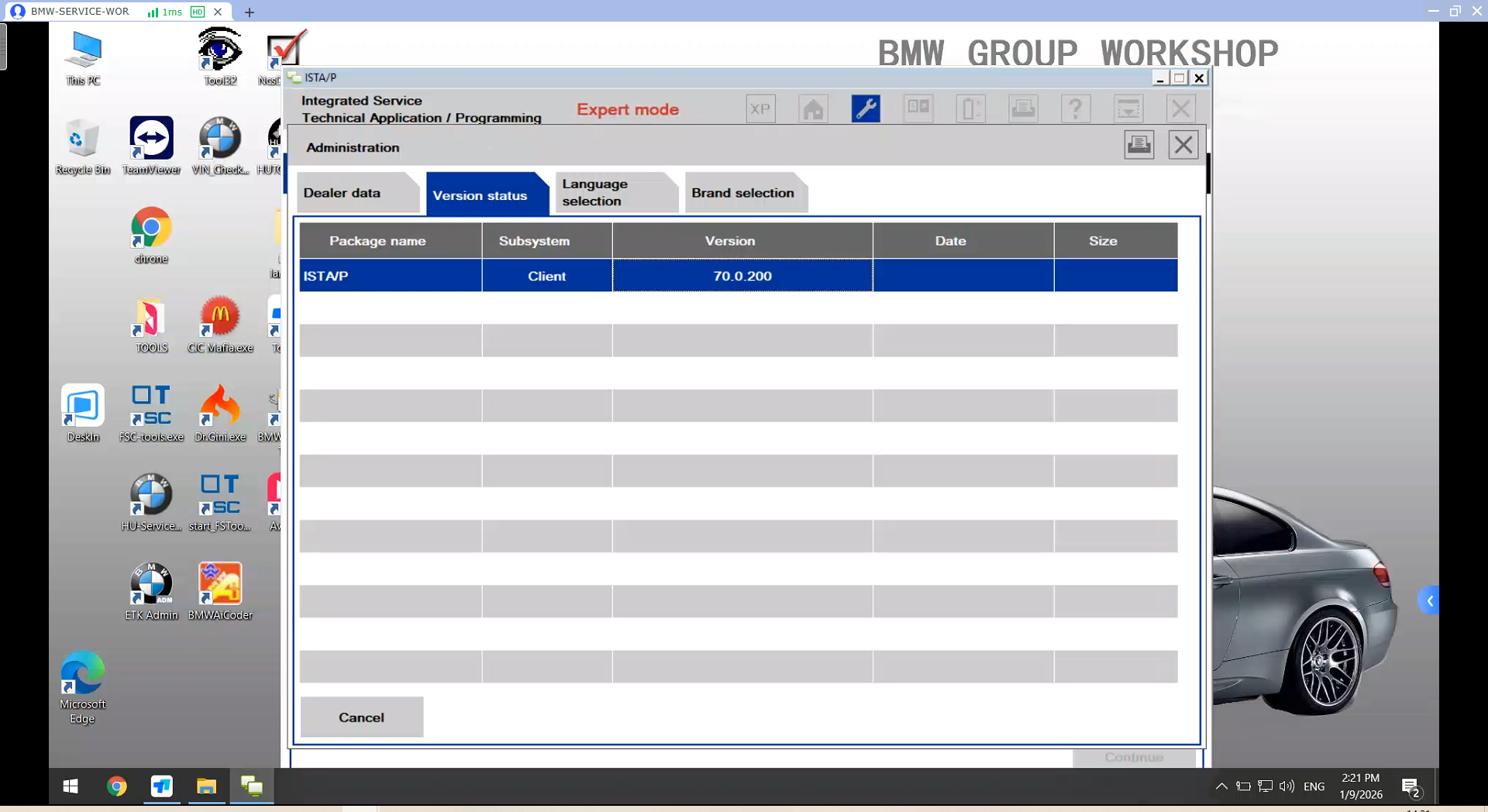Screen dimensions: 1488x812
Task: Expand the blue side panel arrow
Action: coord(1429,600)
